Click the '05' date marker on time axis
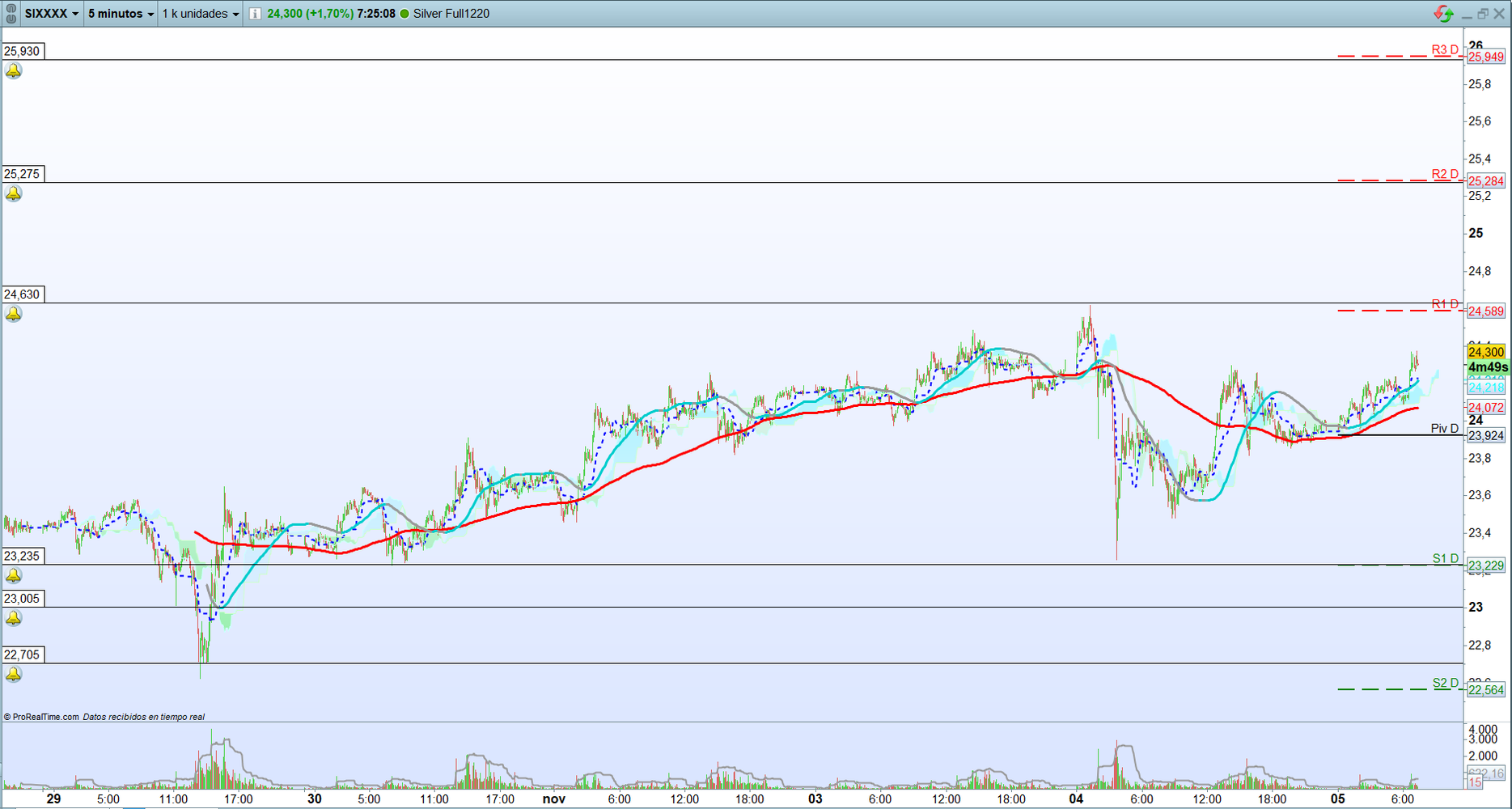The image size is (1512, 809). [1338, 799]
